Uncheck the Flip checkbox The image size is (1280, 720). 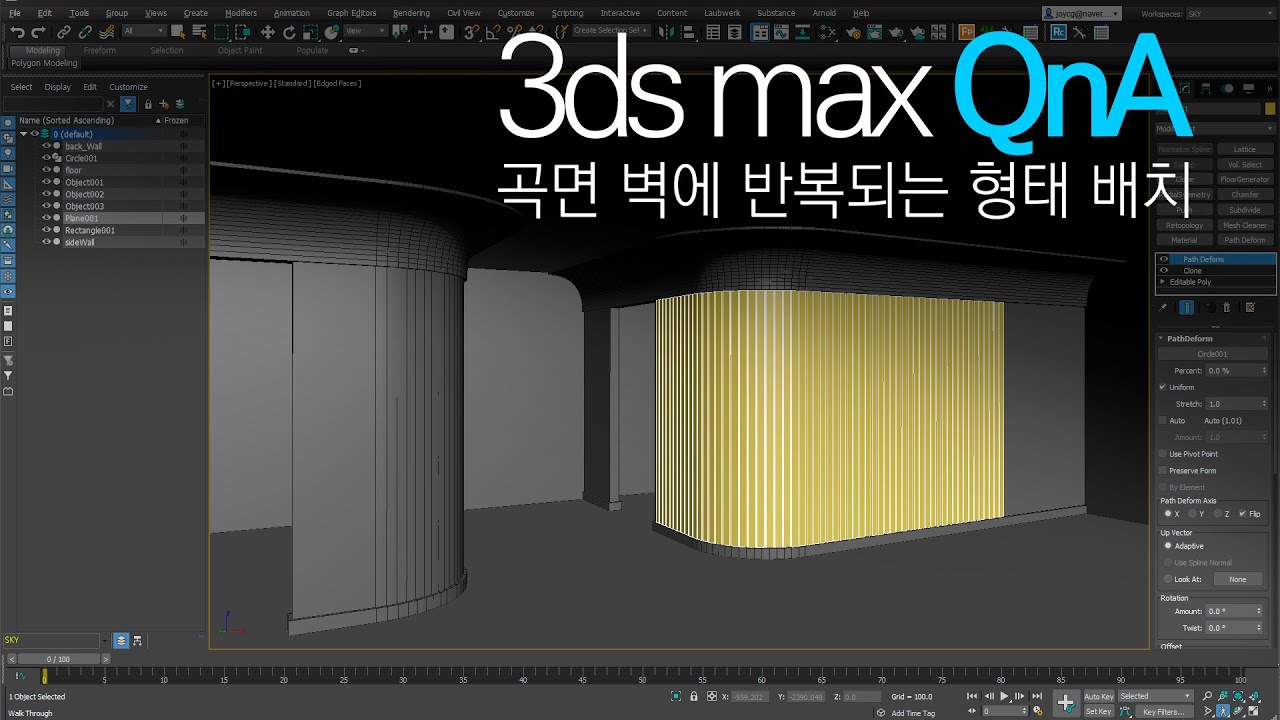click(1243, 514)
